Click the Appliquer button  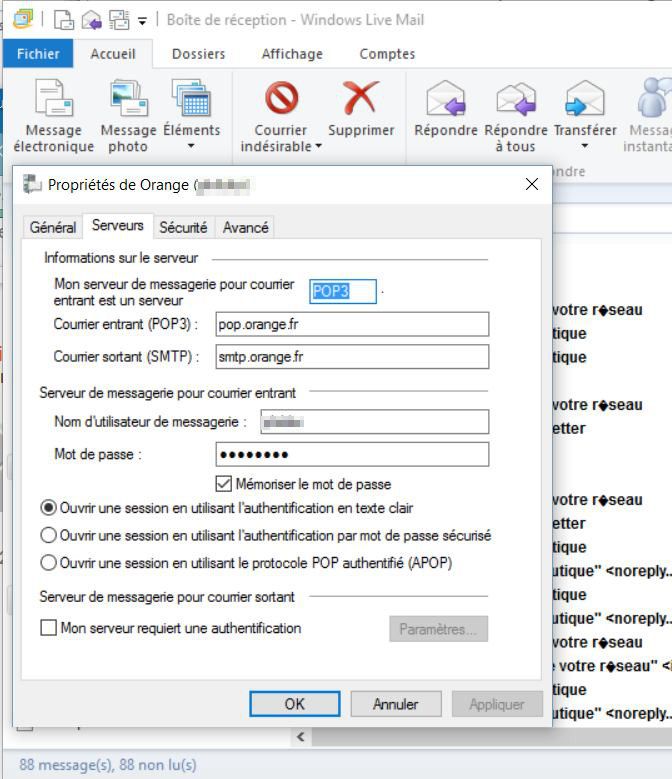tap(497, 704)
